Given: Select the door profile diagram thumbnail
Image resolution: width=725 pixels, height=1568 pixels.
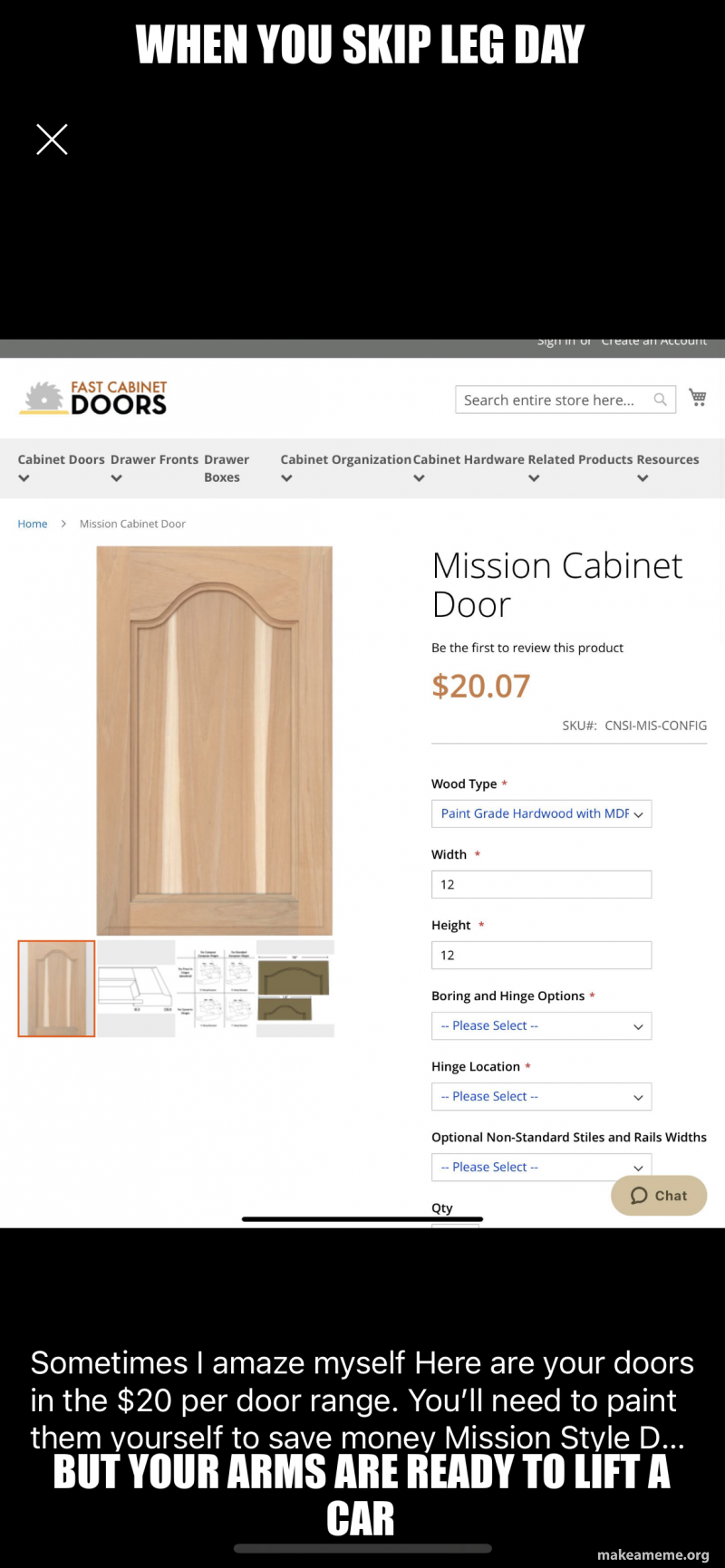Looking at the screenshot, I should point(136,988).
